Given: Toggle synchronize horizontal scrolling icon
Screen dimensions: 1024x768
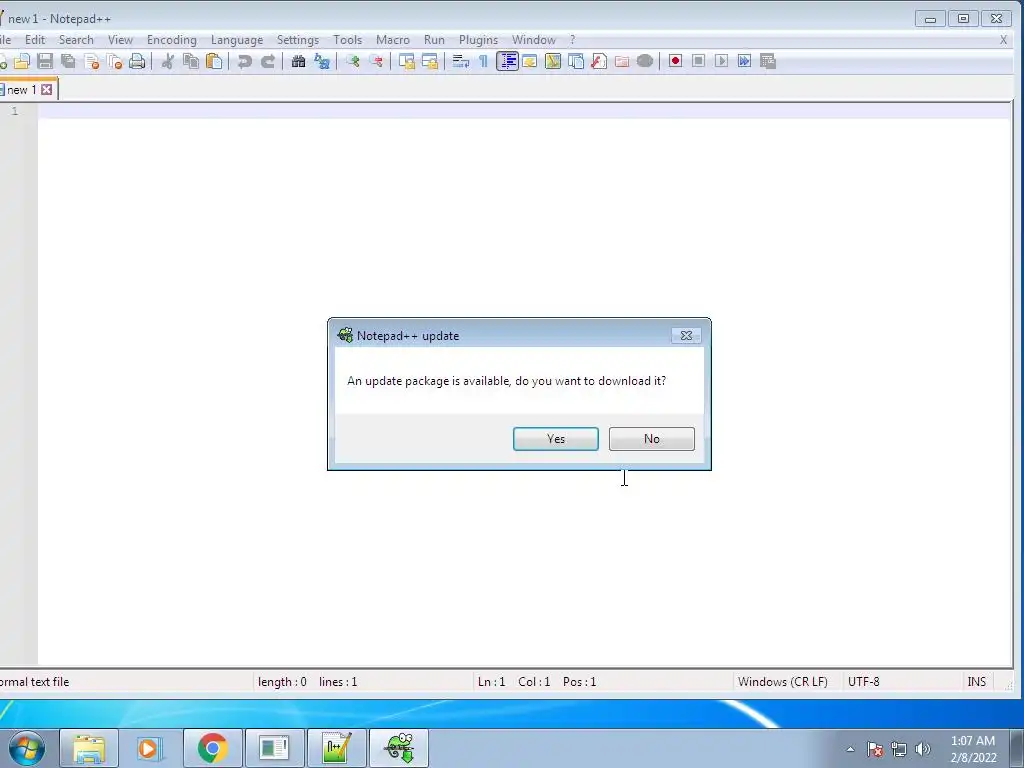Looking at the screenshot, I should [x=430, y=61].
